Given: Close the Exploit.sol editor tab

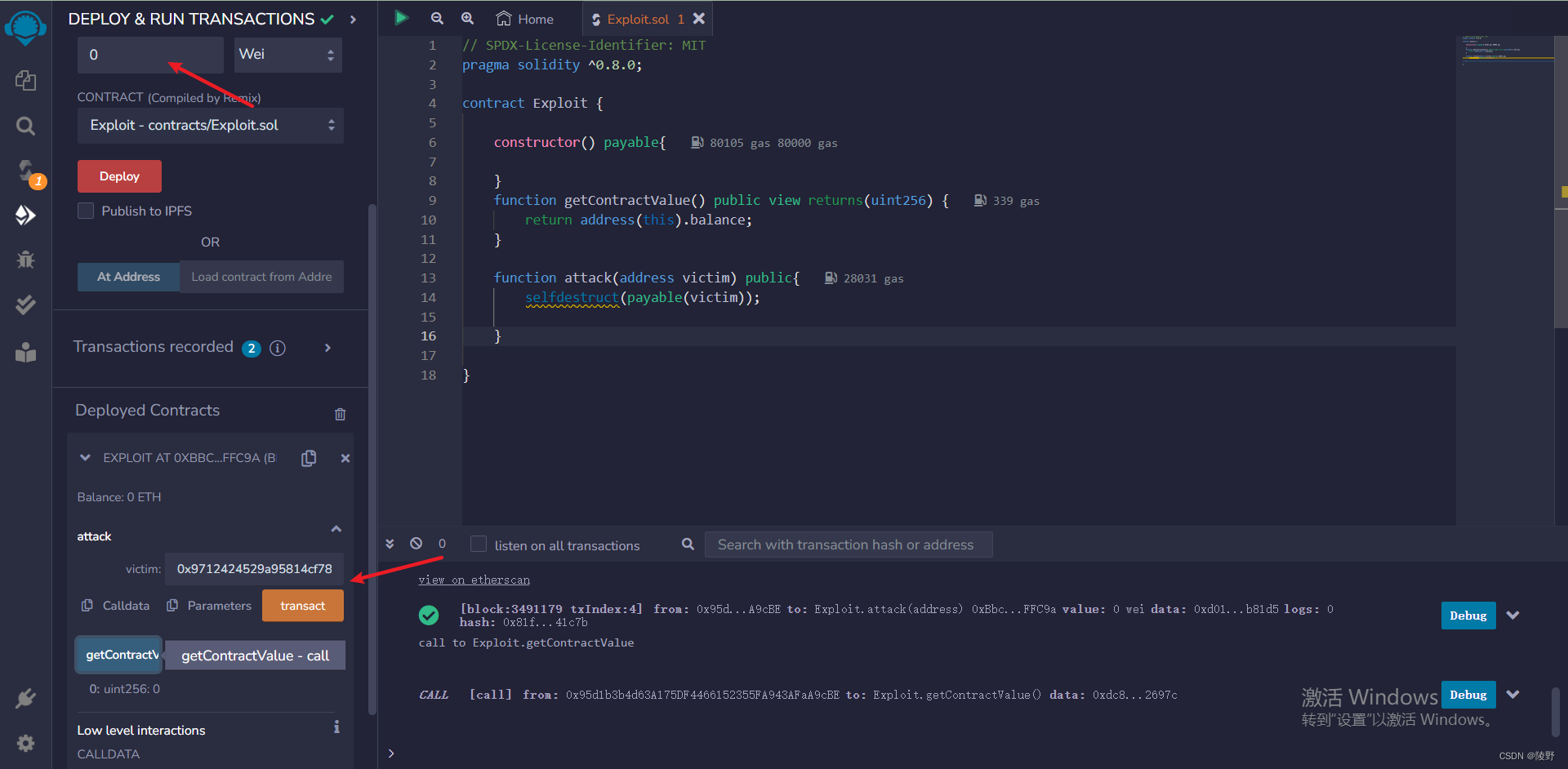Looking at the screenshot, I should (699, 18).
